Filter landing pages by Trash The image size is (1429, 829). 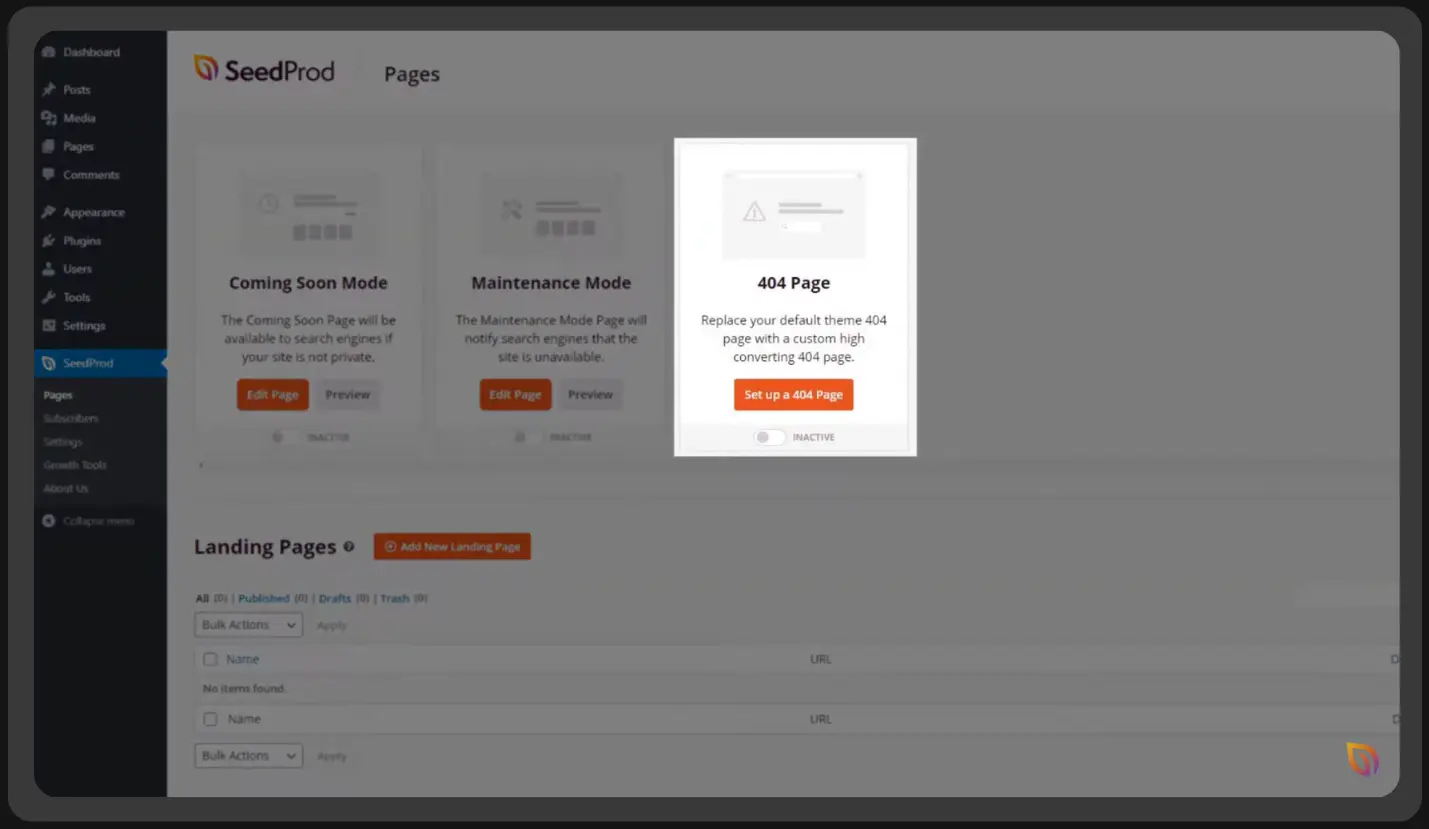point(395,598)
